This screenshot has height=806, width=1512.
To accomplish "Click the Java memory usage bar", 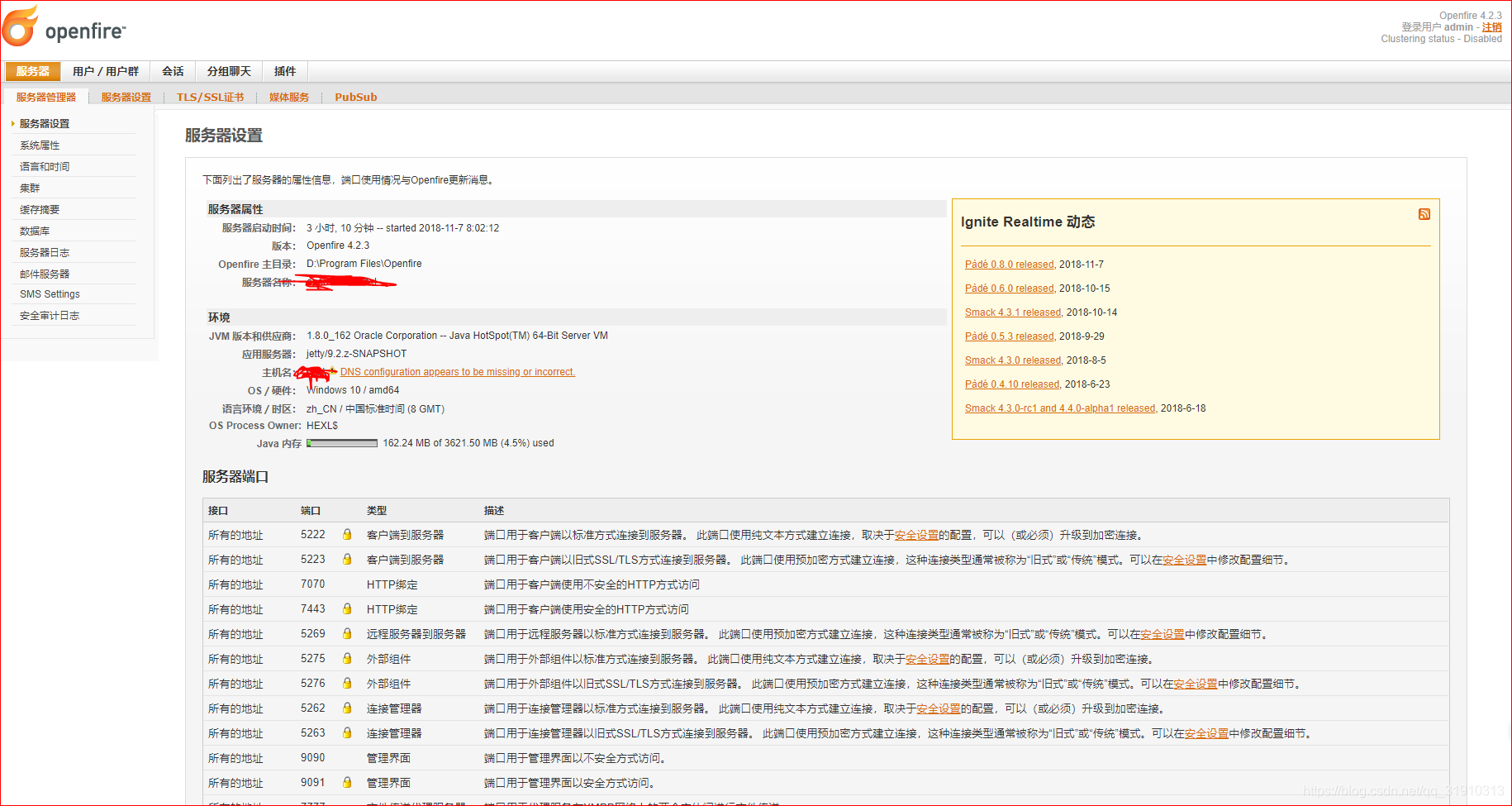I will 342,443.
